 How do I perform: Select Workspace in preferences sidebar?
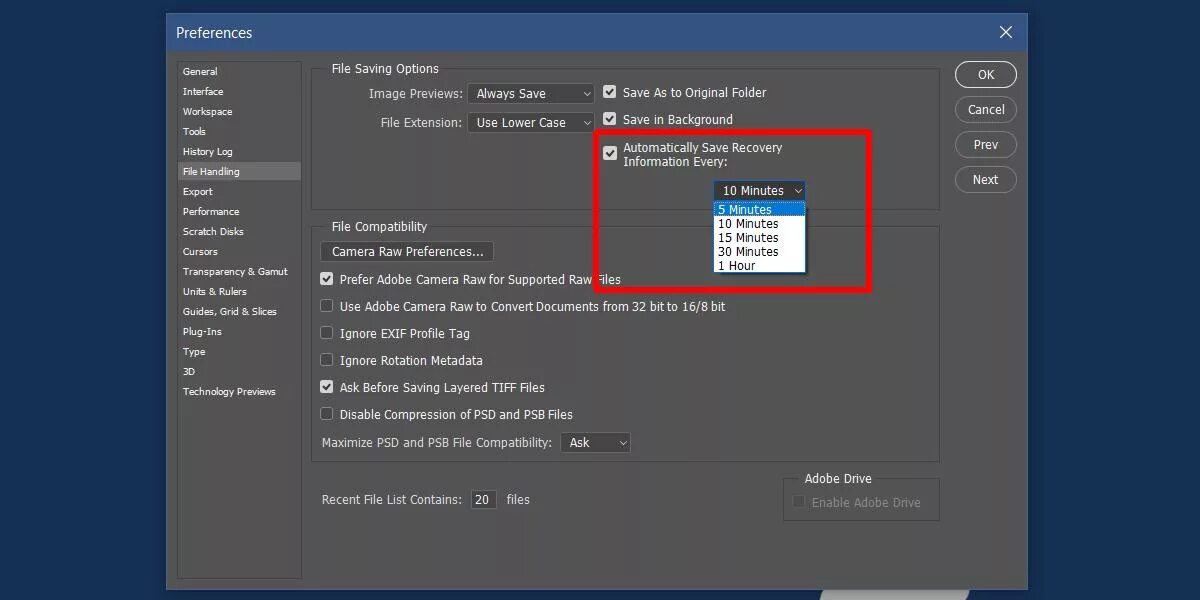[x=239, y=112]
